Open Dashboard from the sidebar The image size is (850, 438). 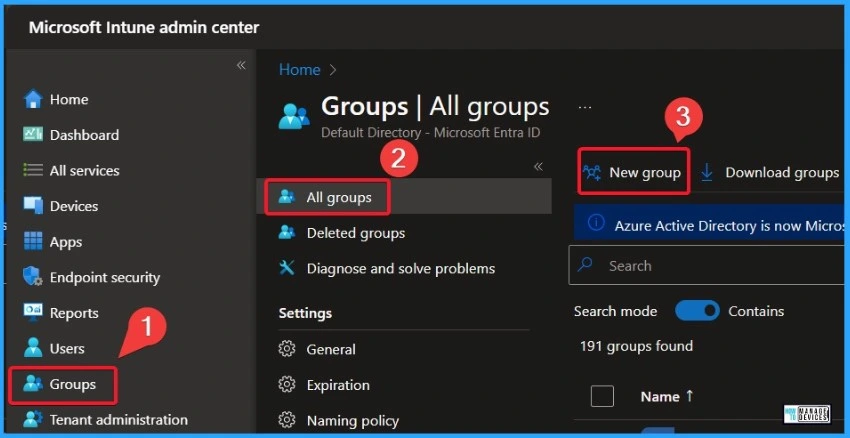85,135
